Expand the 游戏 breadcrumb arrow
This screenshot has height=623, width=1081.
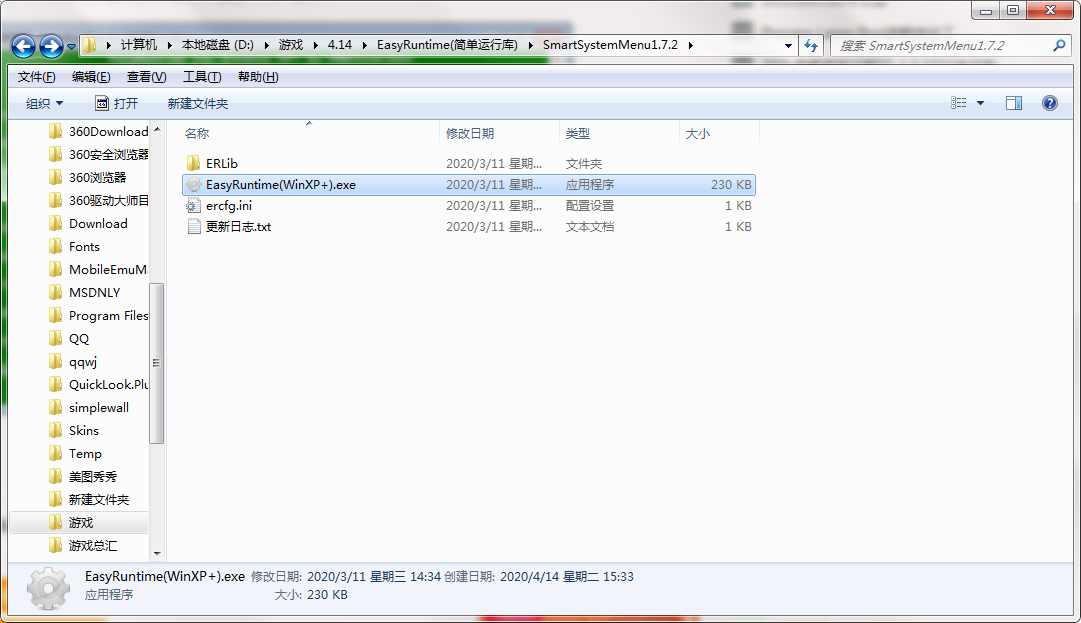pos(315,45)
